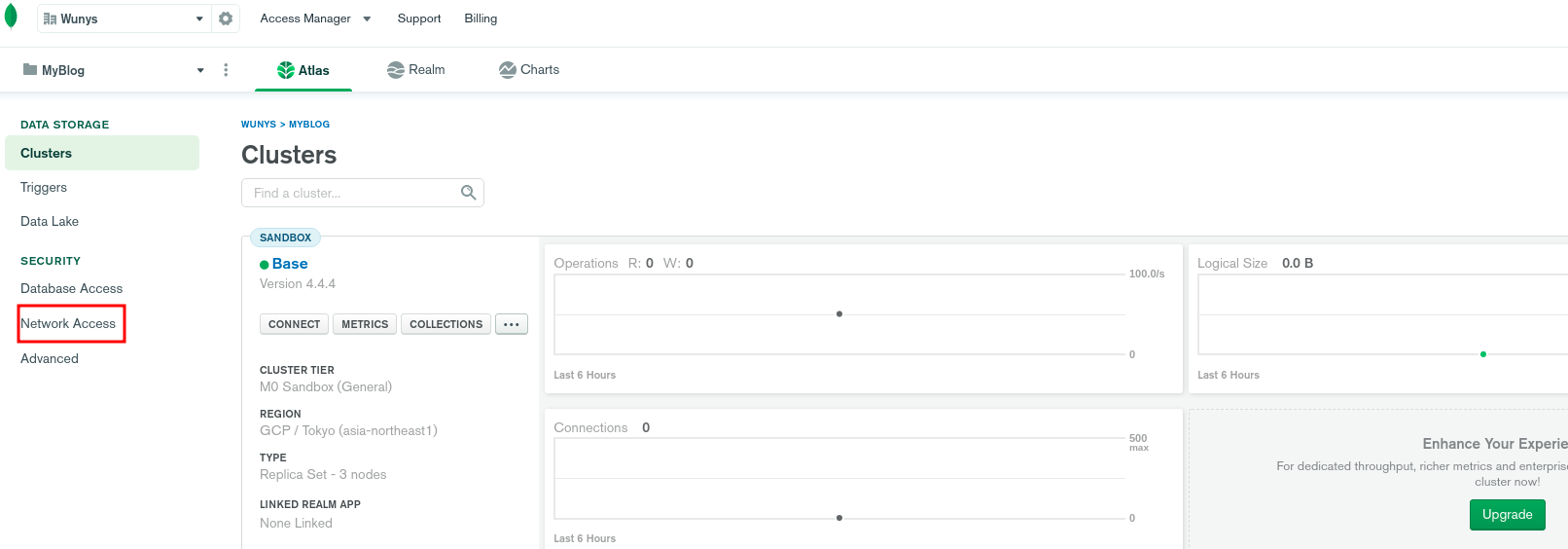Open Triggers in the sidebar
Screen dimensions: 1568x549
tap(44, 187)
